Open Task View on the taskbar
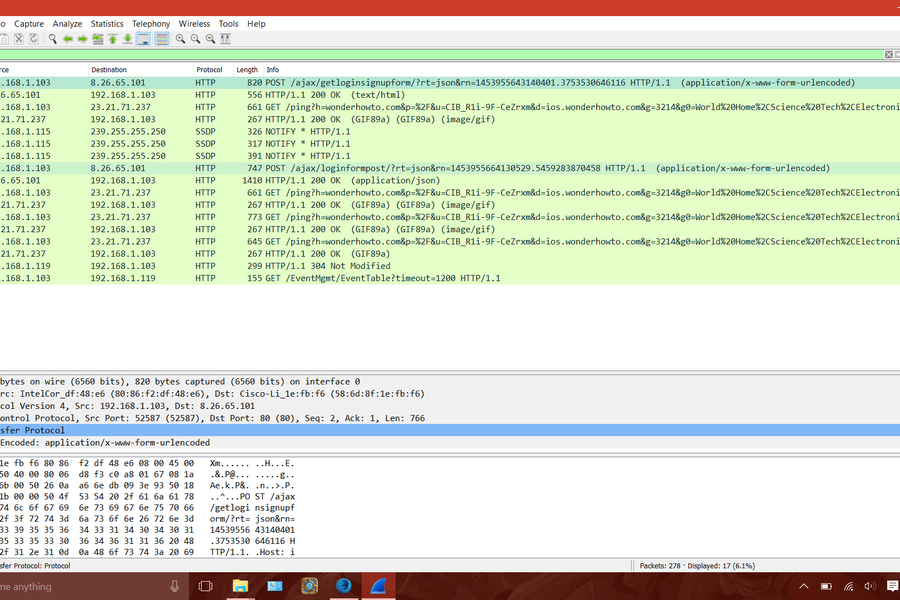 [x=205, y=586]
